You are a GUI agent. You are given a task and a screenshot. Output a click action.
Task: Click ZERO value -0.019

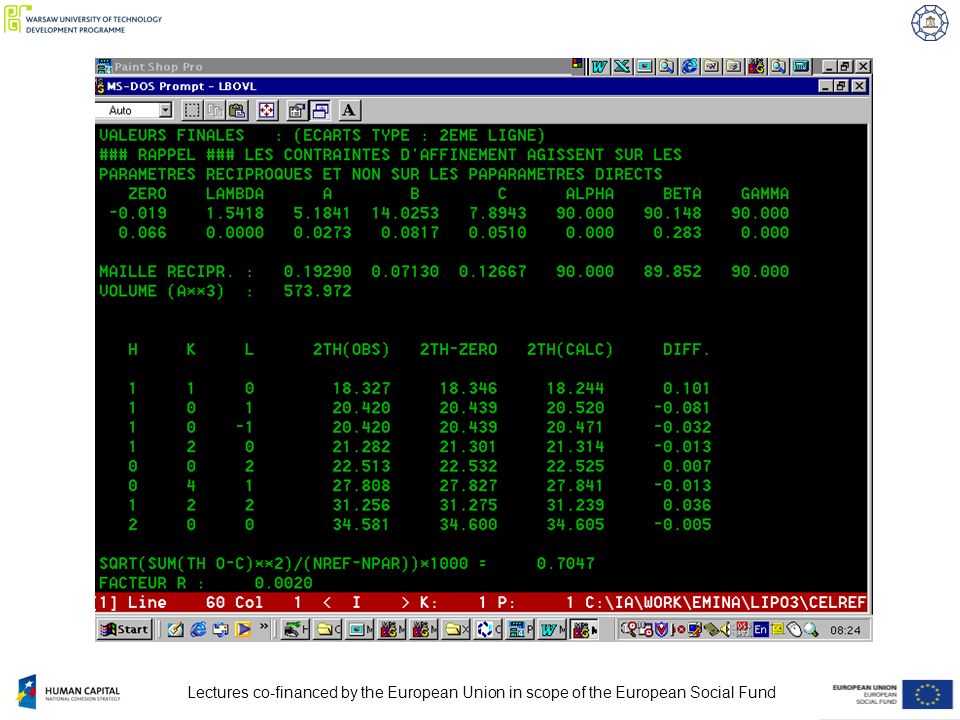point(138,213)
